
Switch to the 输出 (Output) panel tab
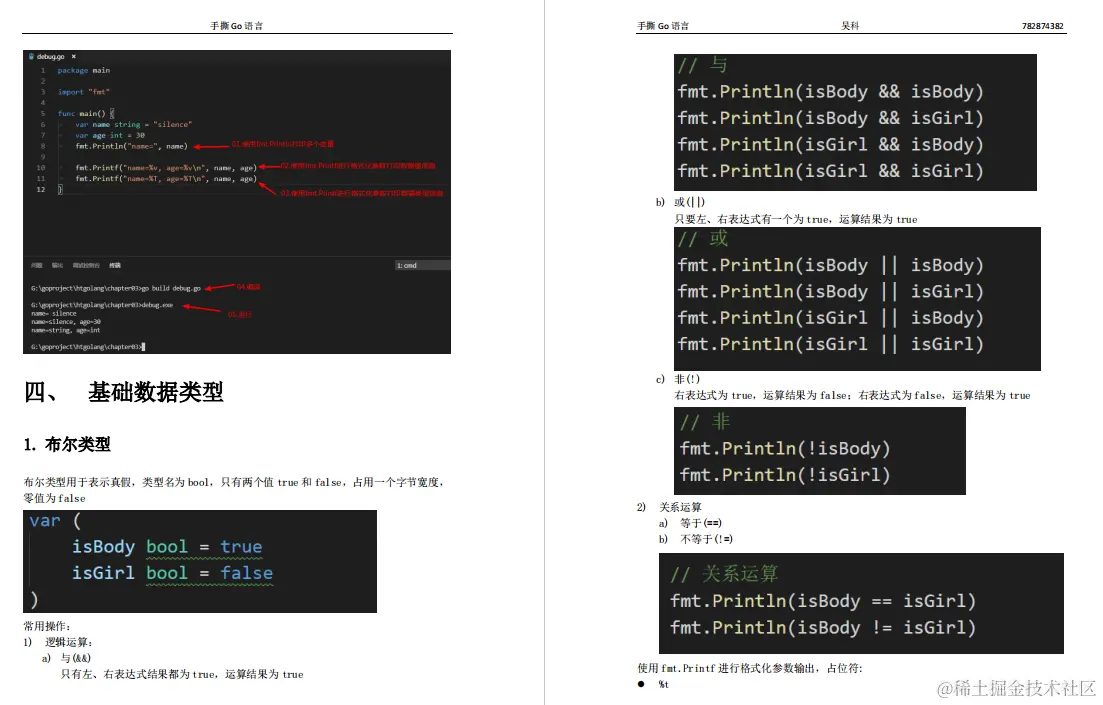(x=58, y=265)
